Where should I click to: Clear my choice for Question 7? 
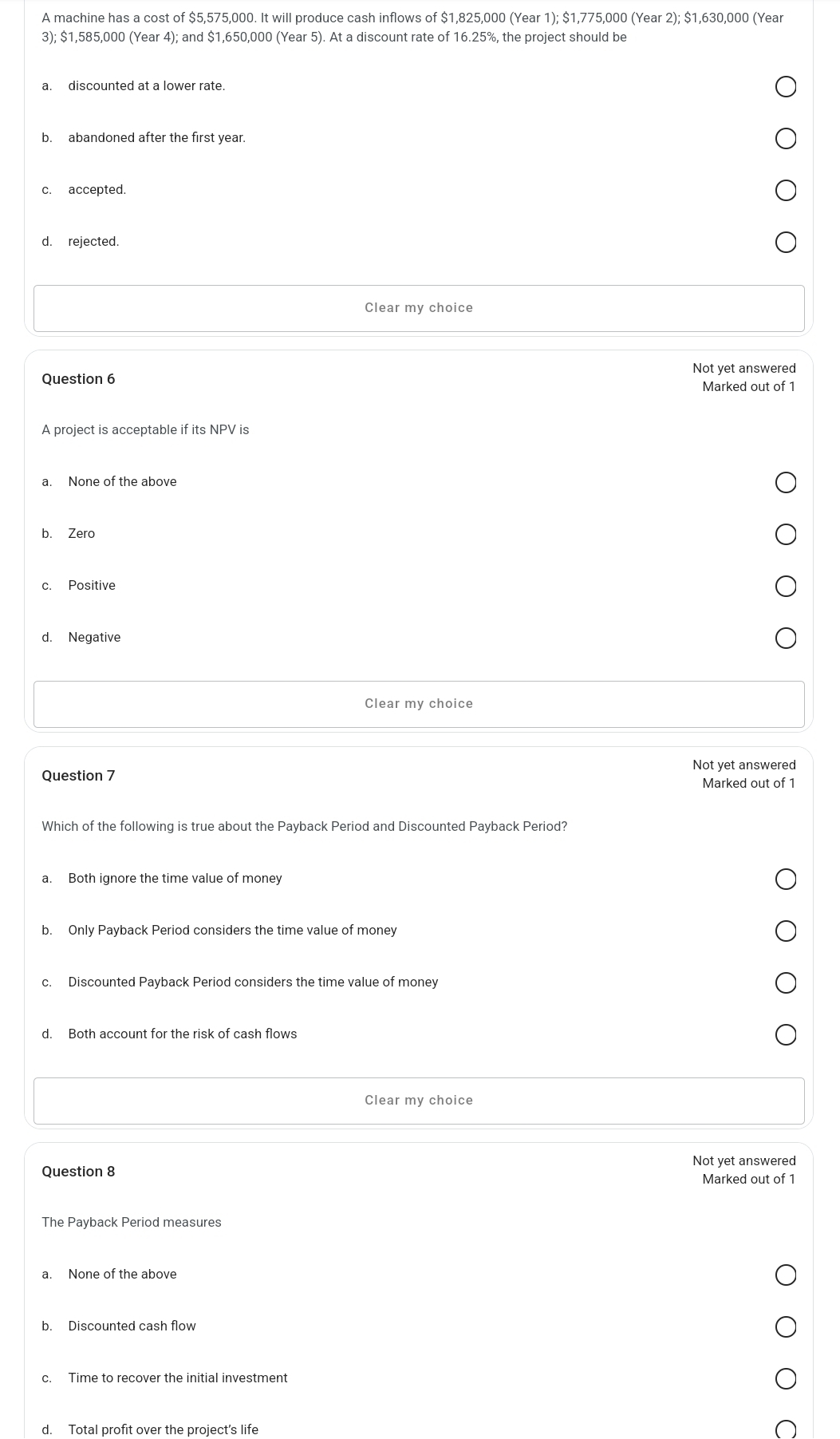(419, 1101)
